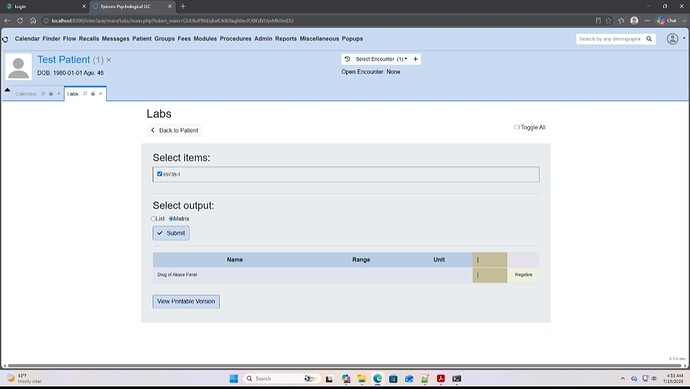This screenshot has height=389, width=690.
Task: Click the demographics search input field
Action: pos(610,39)
